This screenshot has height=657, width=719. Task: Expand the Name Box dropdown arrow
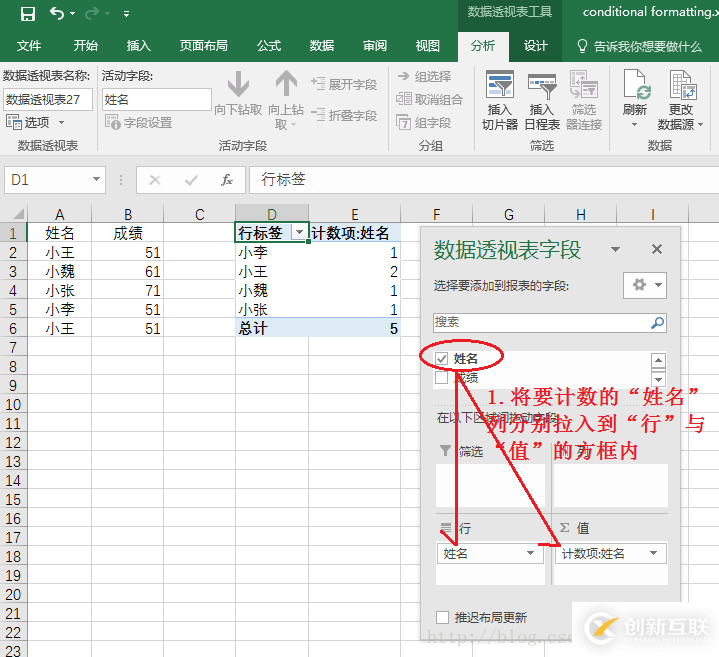click(x=97, y=180)
